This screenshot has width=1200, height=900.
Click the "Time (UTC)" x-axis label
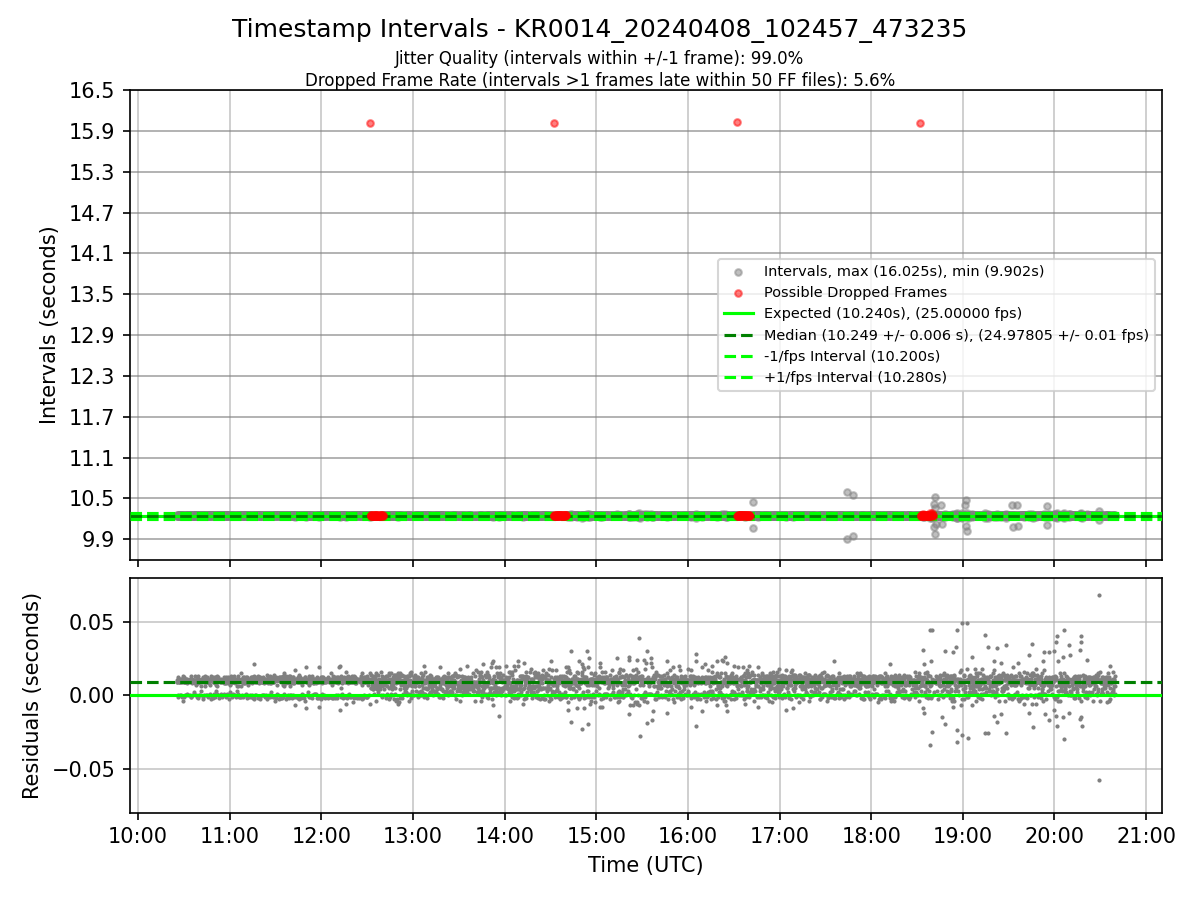pos(645,864)
